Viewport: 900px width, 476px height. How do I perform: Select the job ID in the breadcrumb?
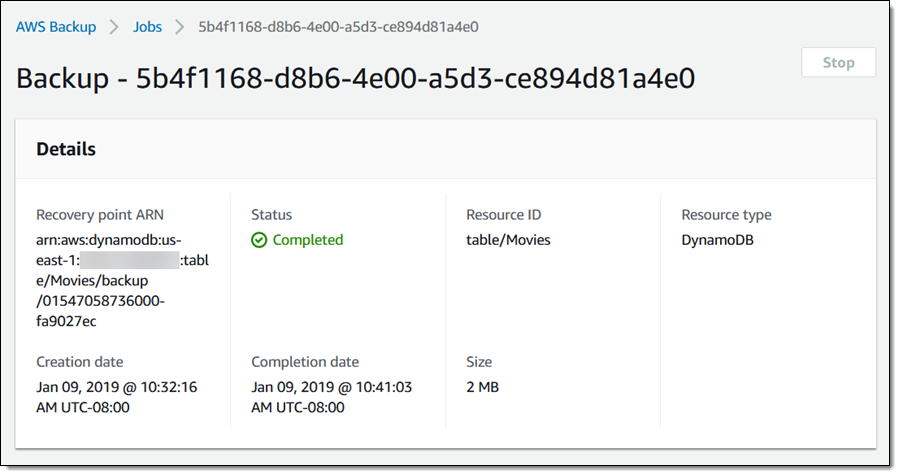pyautogui.click(x=338, y=27)
